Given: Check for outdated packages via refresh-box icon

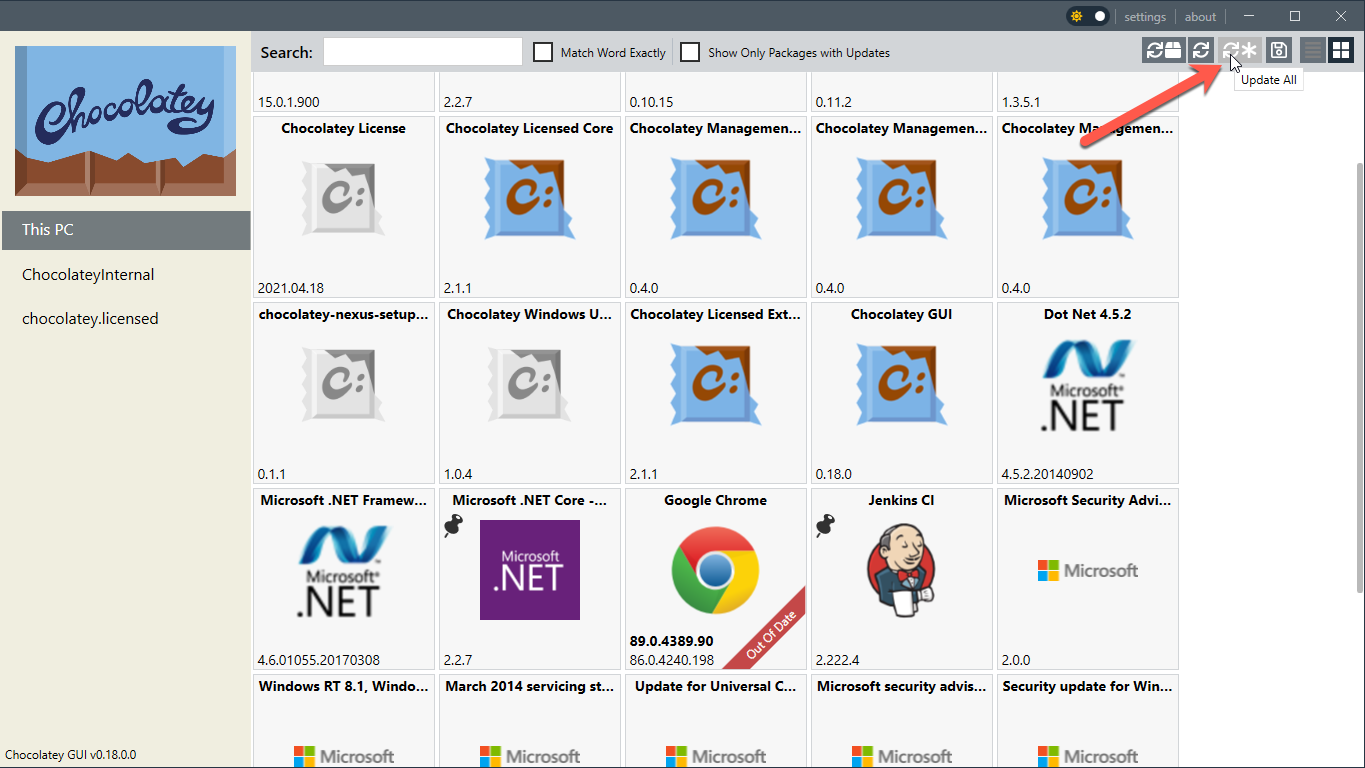Looking at the screenshot, I should pyautogui.click(x=1164, y=50).
